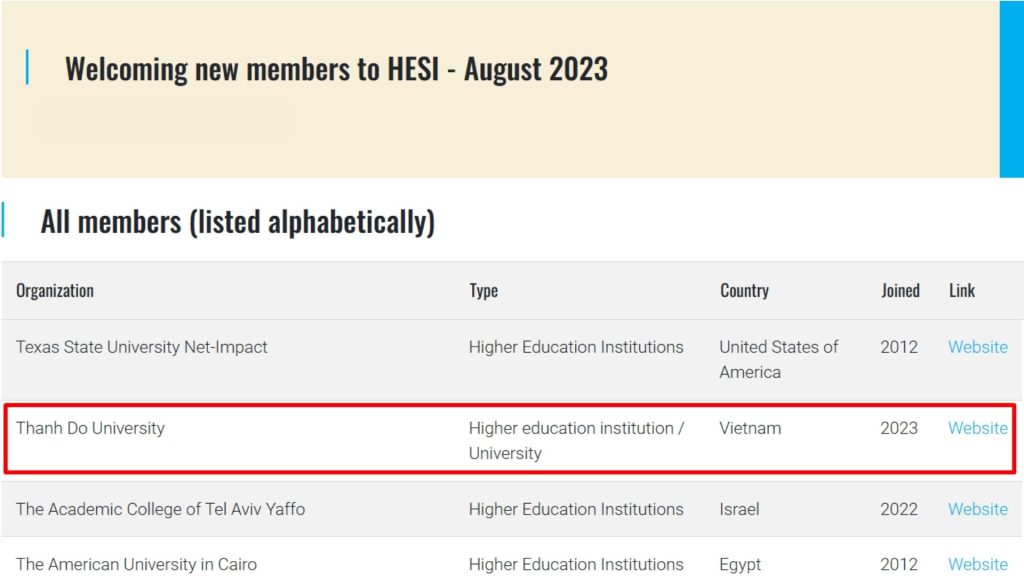This screenshot has height=576, width=1024.
Task: Click the Joined column header
Action: point(900,291)
